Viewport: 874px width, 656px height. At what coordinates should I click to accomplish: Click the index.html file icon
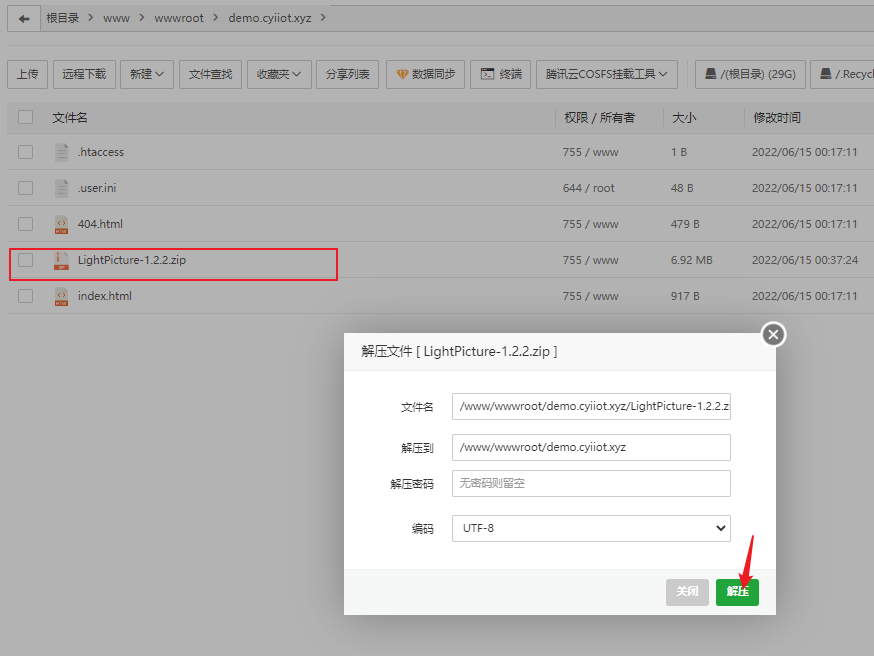click(61, 297)
